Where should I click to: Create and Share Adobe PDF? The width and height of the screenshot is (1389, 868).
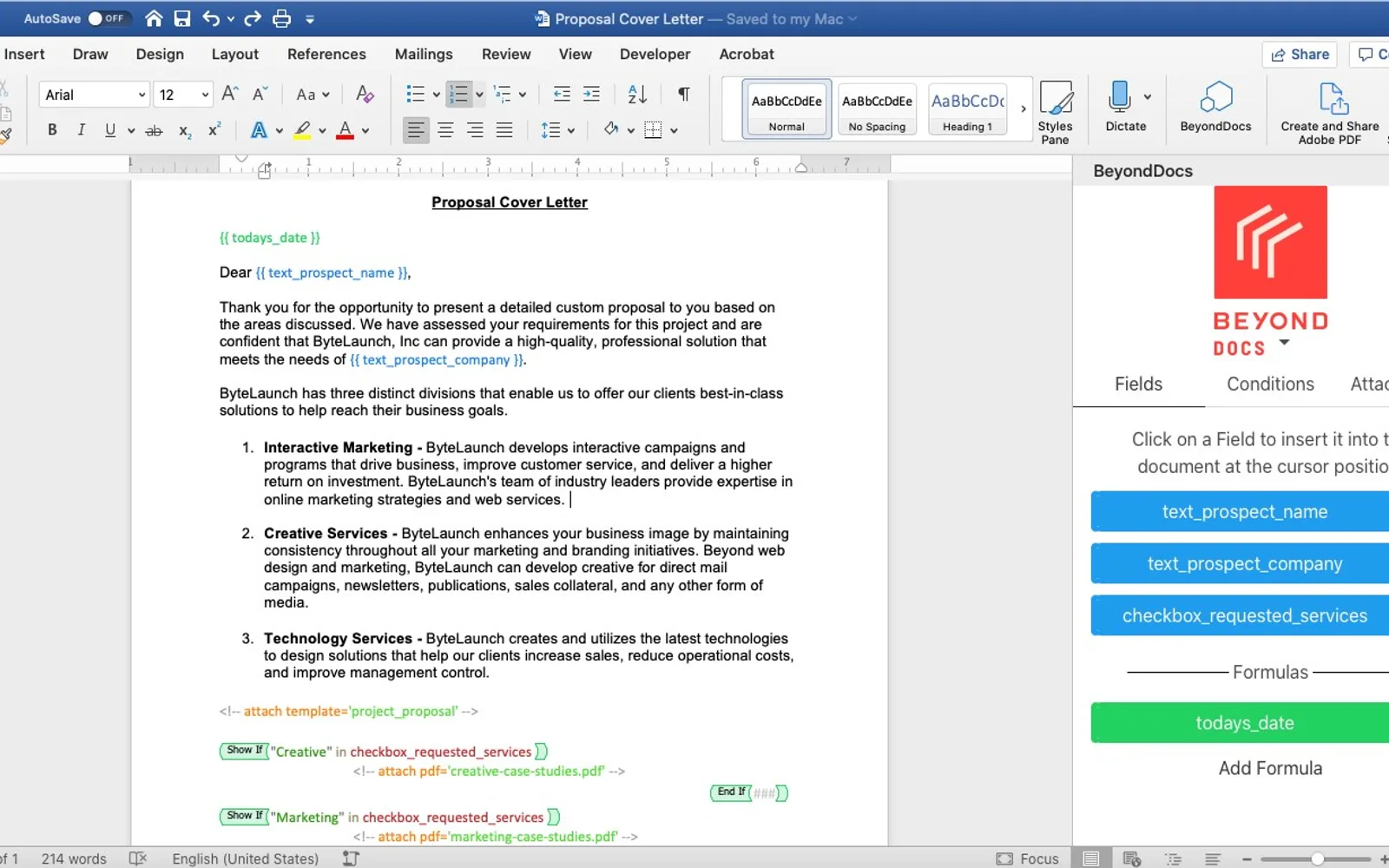tap(1330, 113)
